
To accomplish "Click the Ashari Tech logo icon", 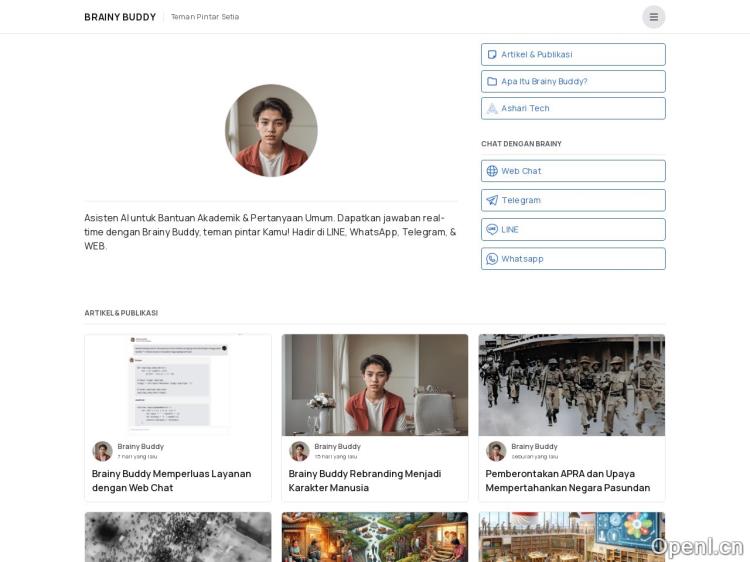I will [492, 108].
